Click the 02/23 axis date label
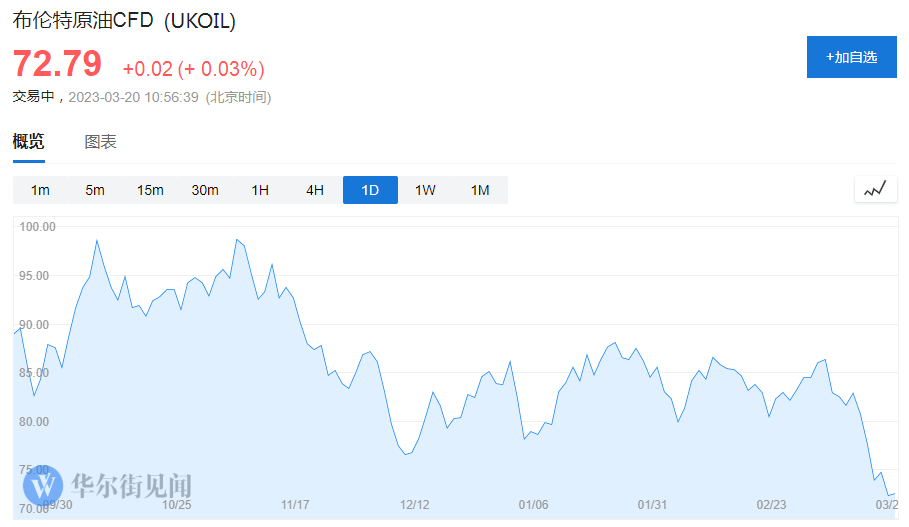Image resolution: width=909 pixels, height=527 pixels. point(771,505)
